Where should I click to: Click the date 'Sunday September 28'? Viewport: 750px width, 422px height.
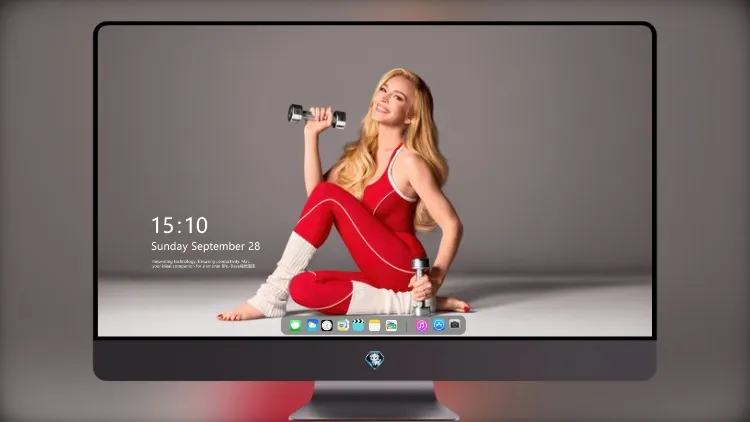206,246
